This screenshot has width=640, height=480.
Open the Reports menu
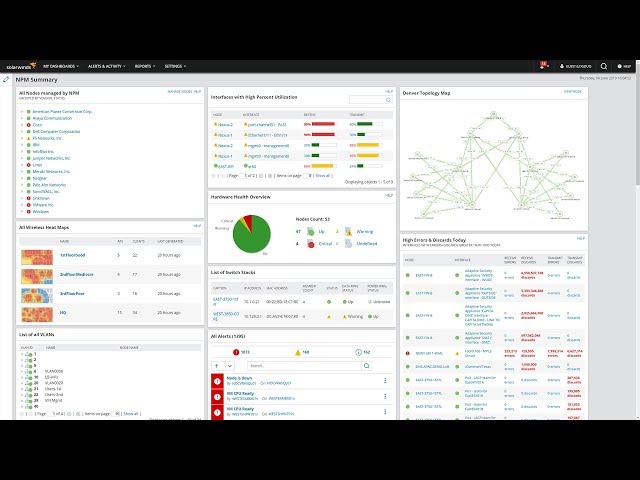pos(145,66)
